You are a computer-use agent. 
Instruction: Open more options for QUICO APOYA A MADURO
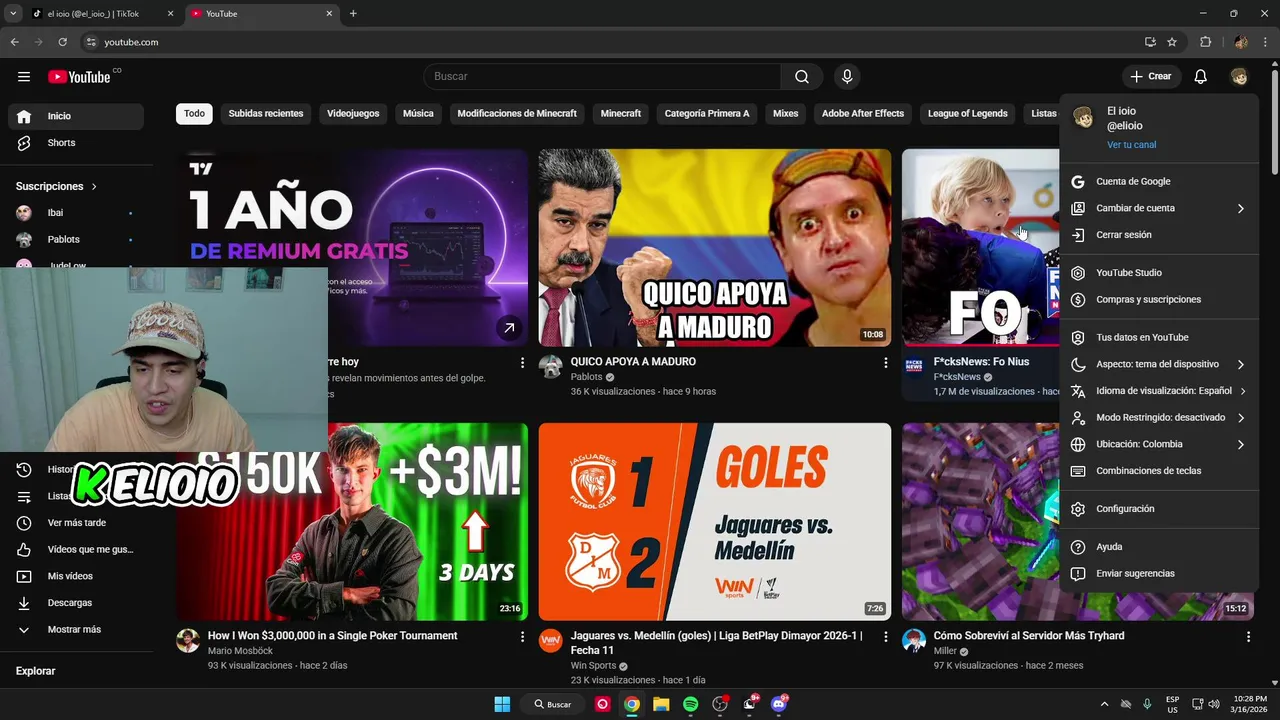885,362
